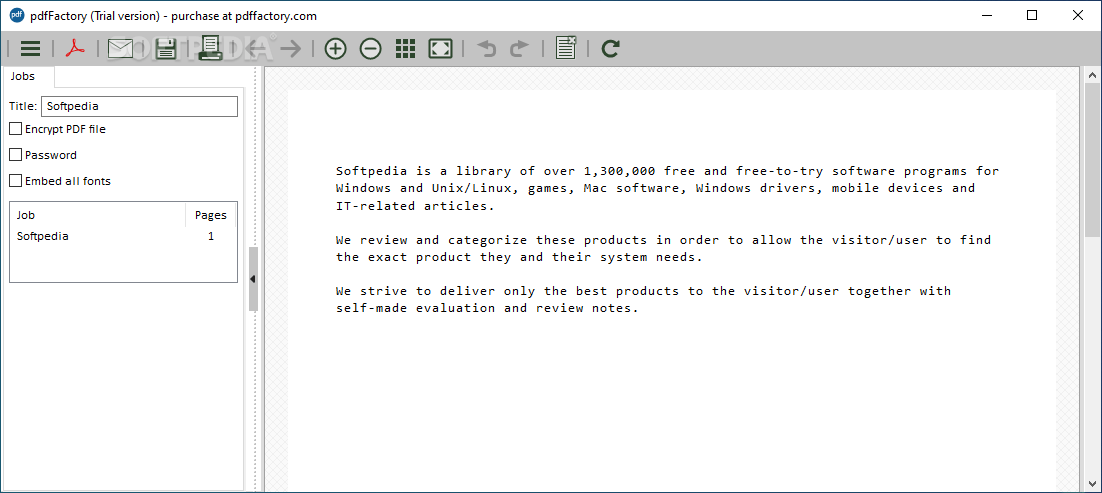This screenshot has height=493, width=1102.
Task: Zoom out with the minus circle icon
Action: 370,49
